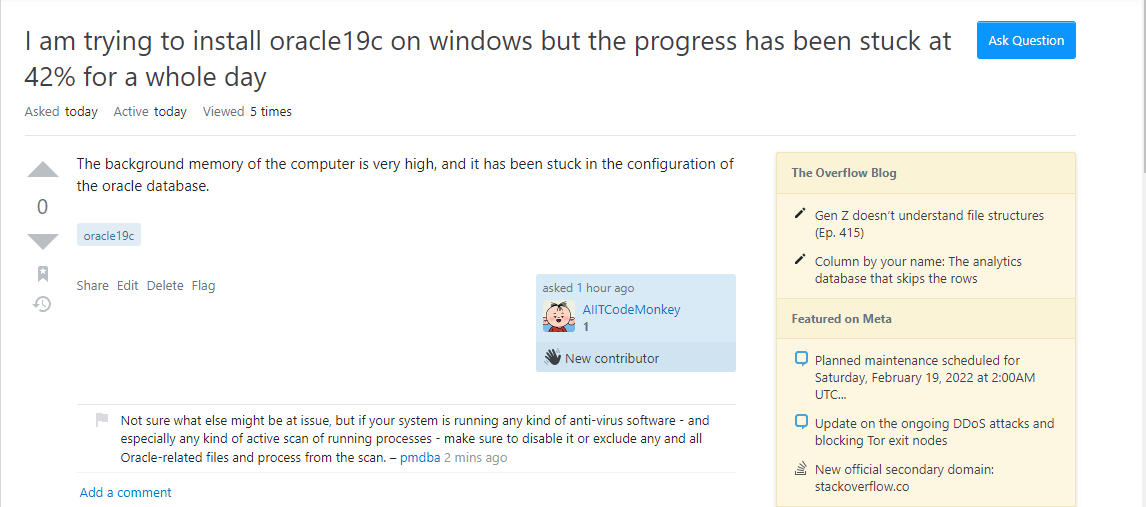The width and height of the screenshot is (1146, 507).
Task: Open the post activity history
Action: [x=42, y=303]
